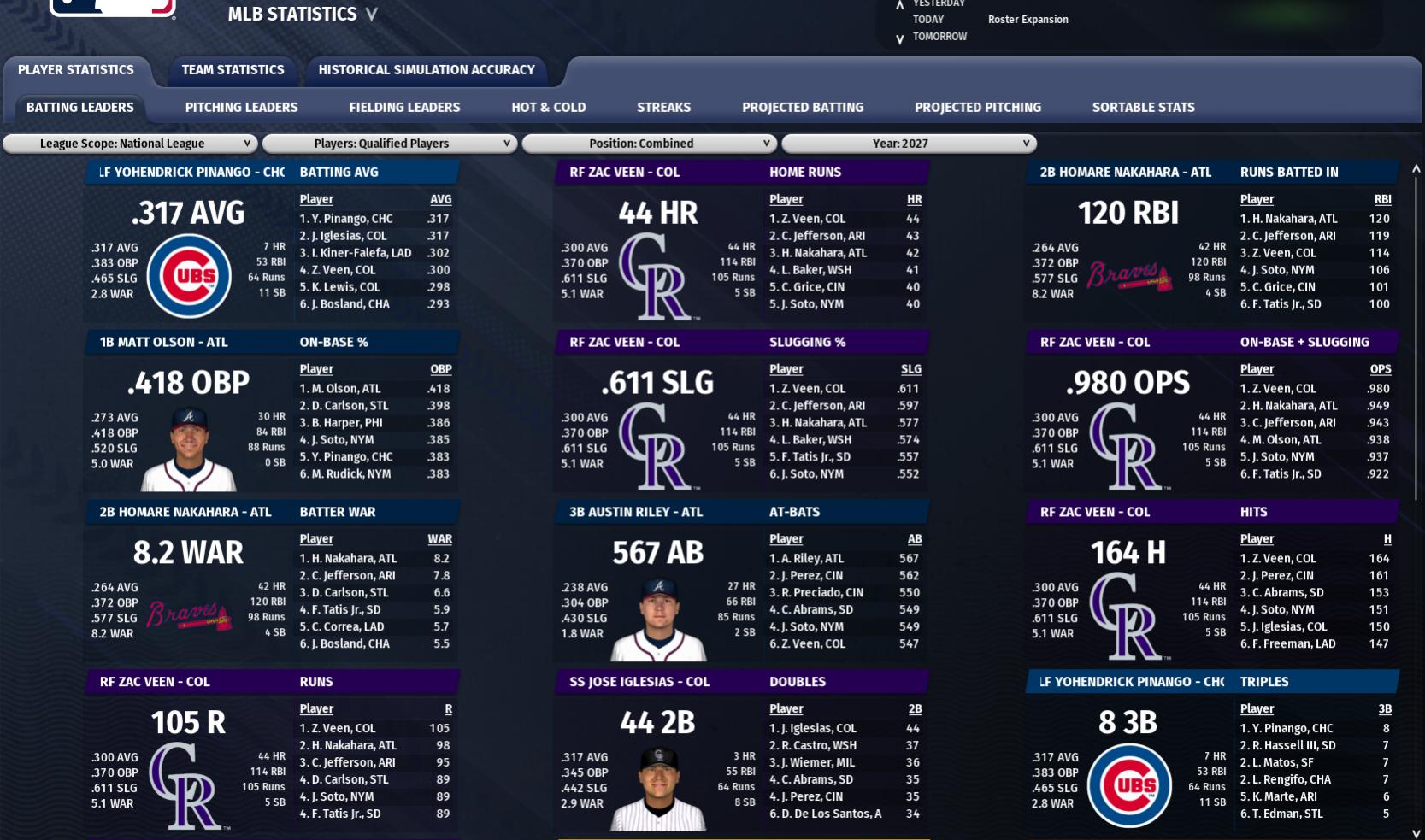Click the WAR column header in Batter WAR card

pos(440,539)
